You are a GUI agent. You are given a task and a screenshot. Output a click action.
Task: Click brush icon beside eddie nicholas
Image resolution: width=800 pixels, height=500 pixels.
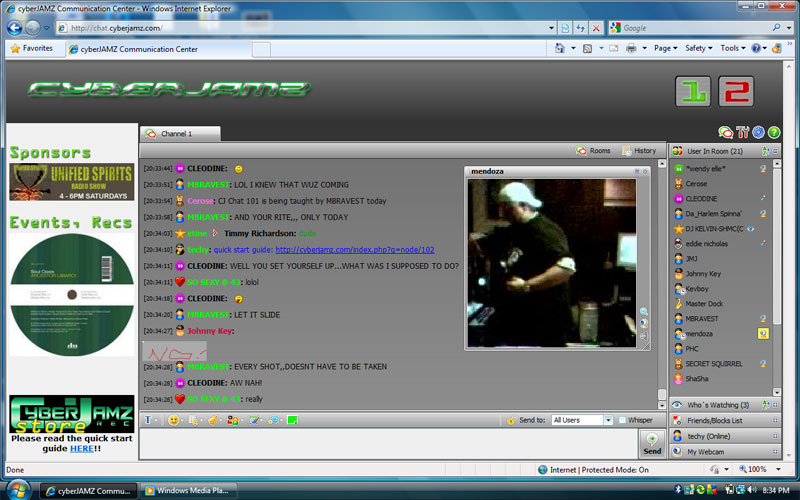(763, 244)
